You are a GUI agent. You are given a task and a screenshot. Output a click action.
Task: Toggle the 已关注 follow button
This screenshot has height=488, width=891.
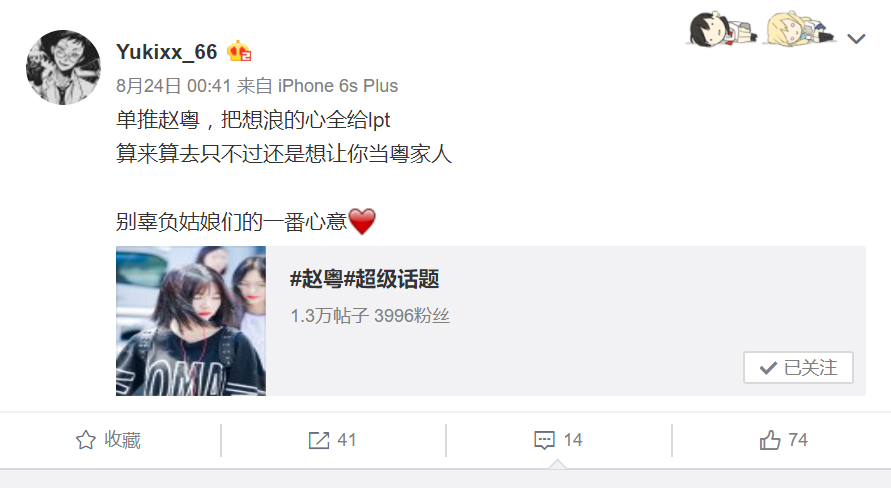(x=798, y=368)
